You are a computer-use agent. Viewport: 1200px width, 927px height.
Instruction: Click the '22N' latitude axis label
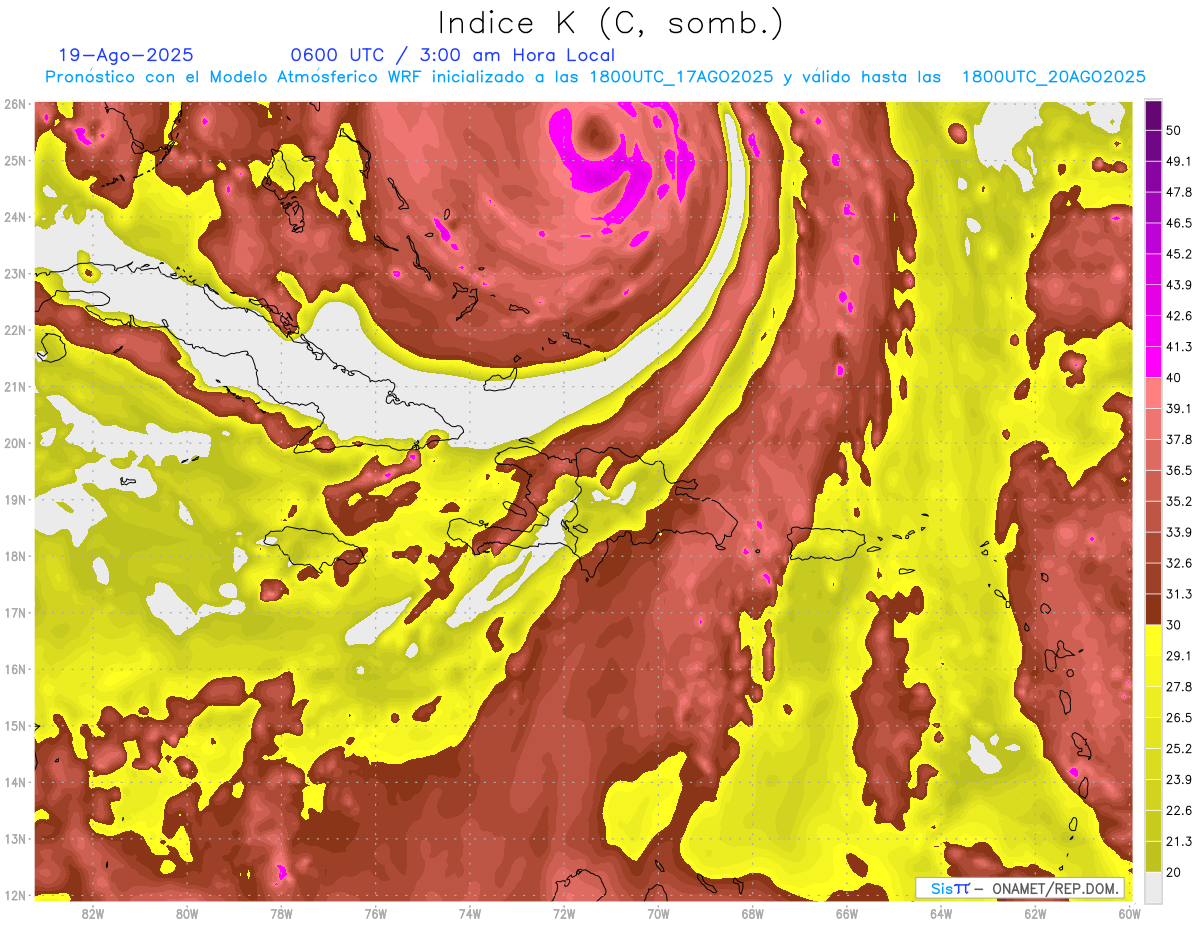point(14,330)
